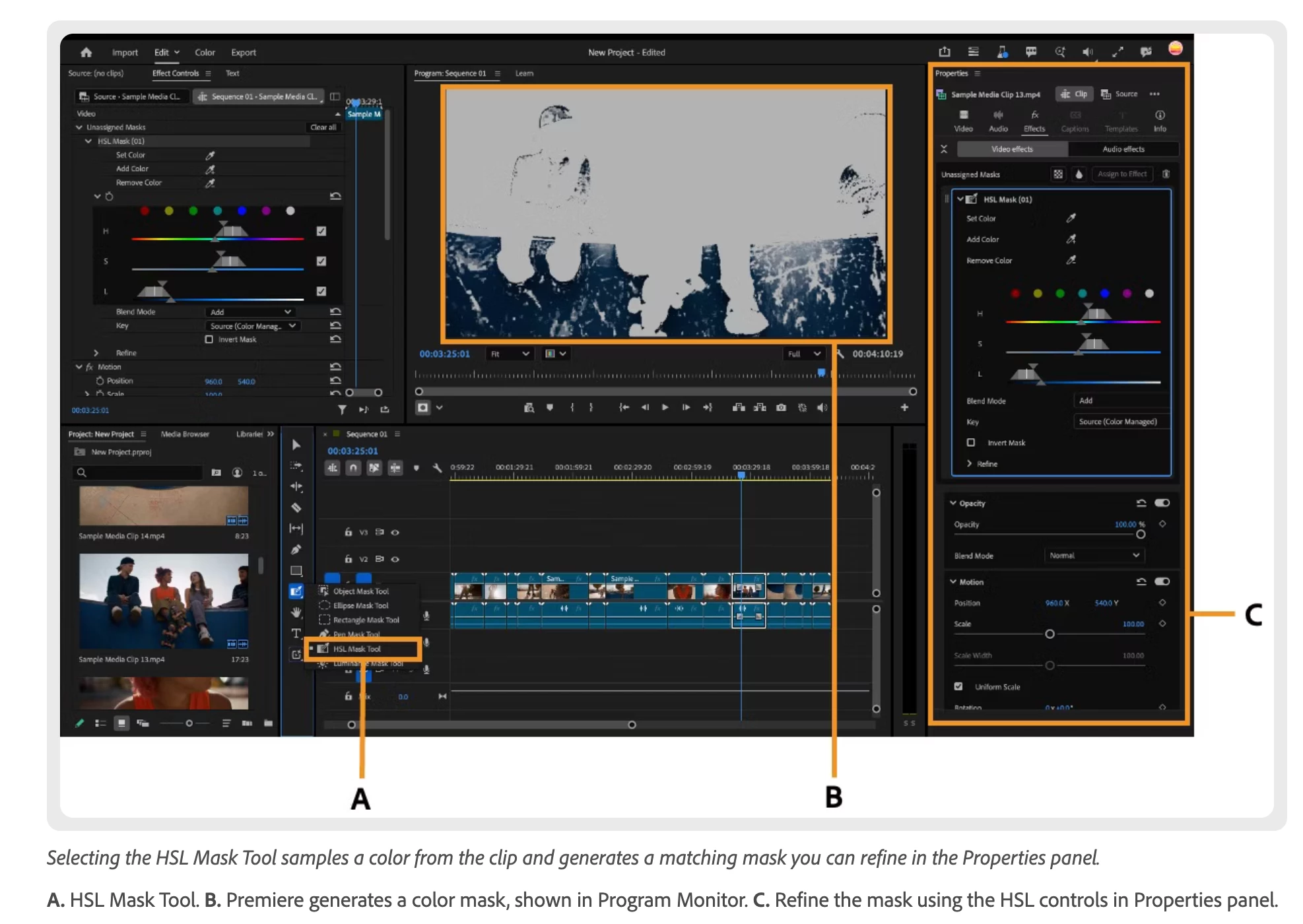Click the Export Frame camera icon
Viewport: 1303px width, 924px height.
781,407
